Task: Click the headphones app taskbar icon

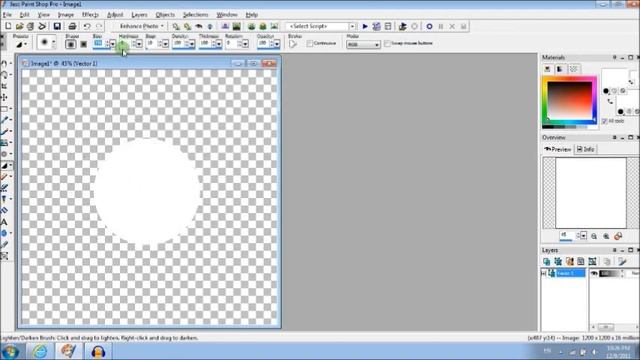Action: pyautogui.click(x=98, y=351)
